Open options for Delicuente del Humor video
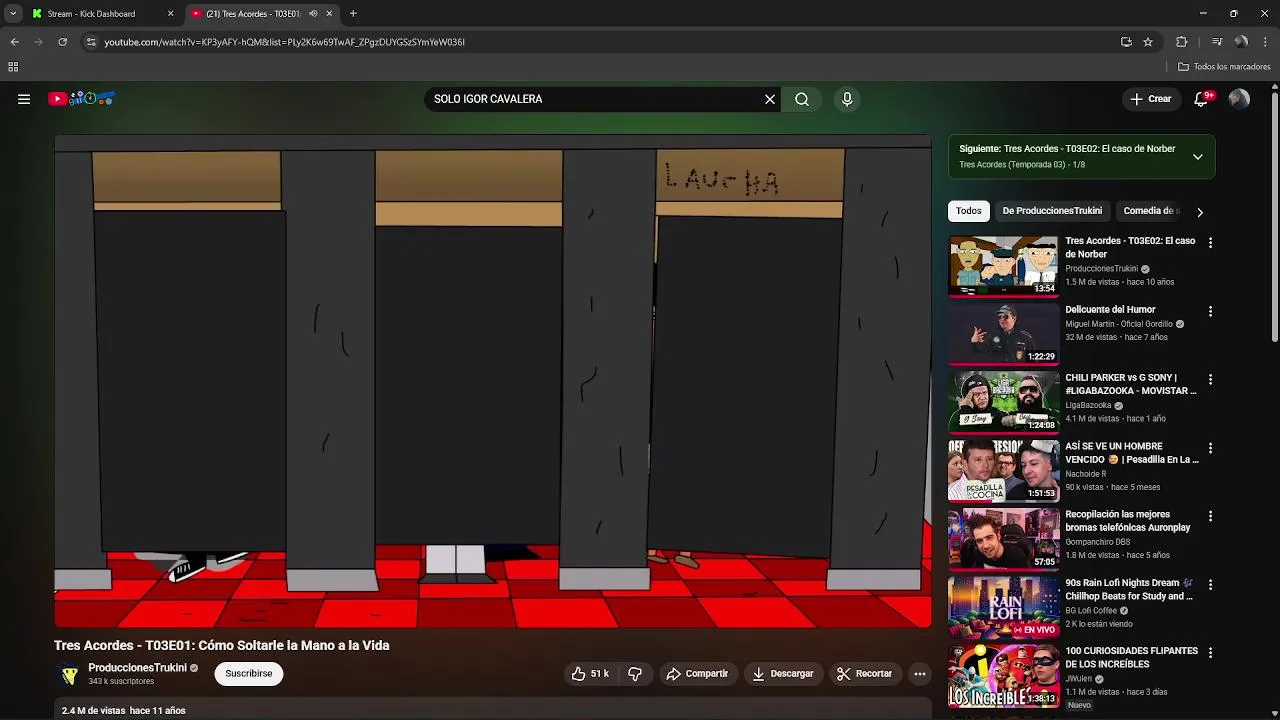1280x720 pixels. [1210, 311]
